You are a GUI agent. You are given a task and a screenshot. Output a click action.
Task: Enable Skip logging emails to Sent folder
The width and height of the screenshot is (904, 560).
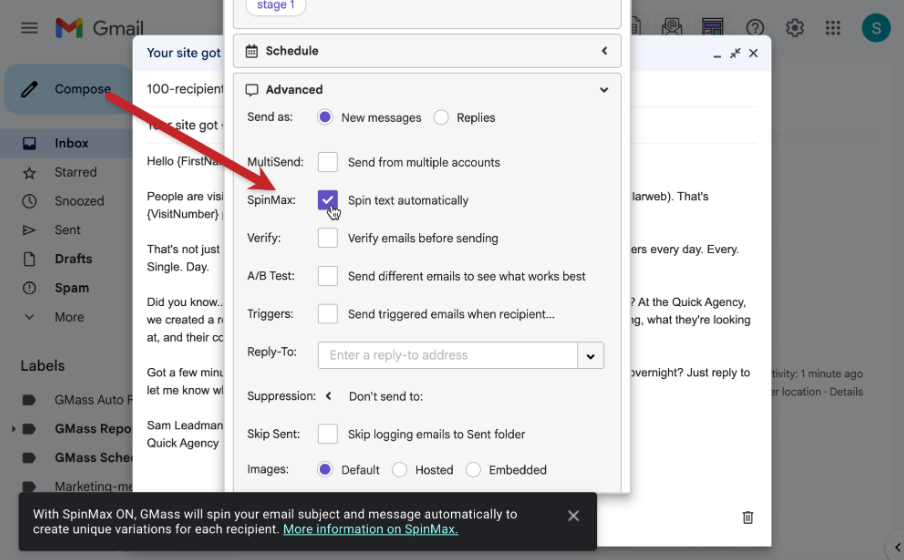[x=327, y=434]
